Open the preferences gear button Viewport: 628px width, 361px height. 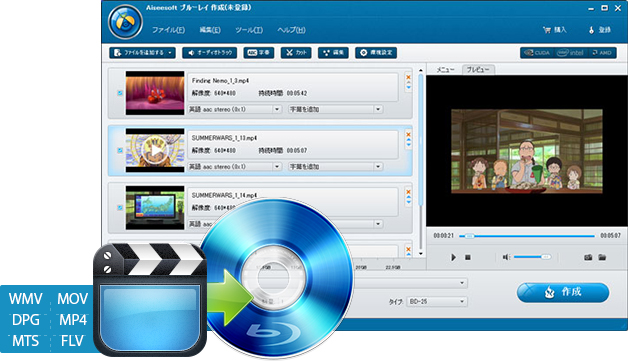pyautogui.click(x=376, y=52)
